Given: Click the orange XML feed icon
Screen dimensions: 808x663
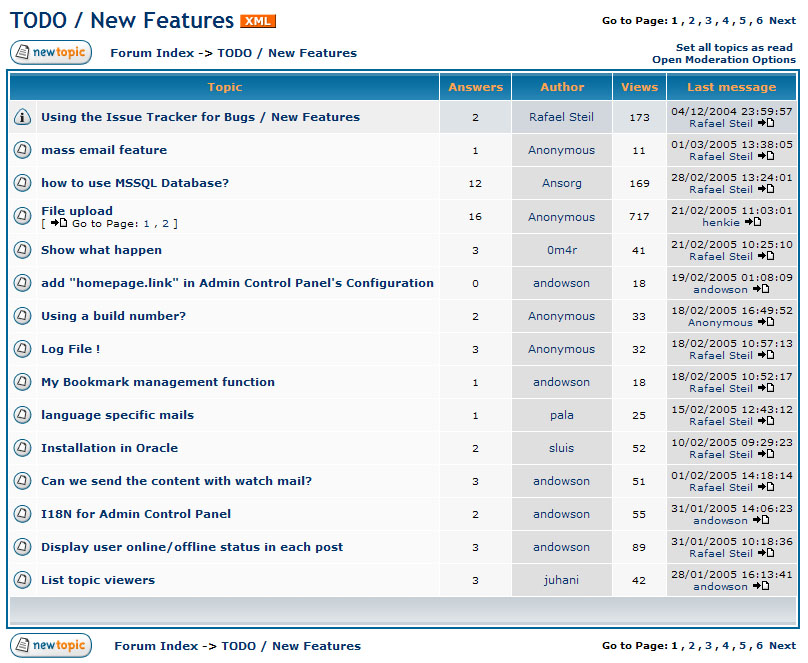Looking at the screenshot, I should coord(258,21).
